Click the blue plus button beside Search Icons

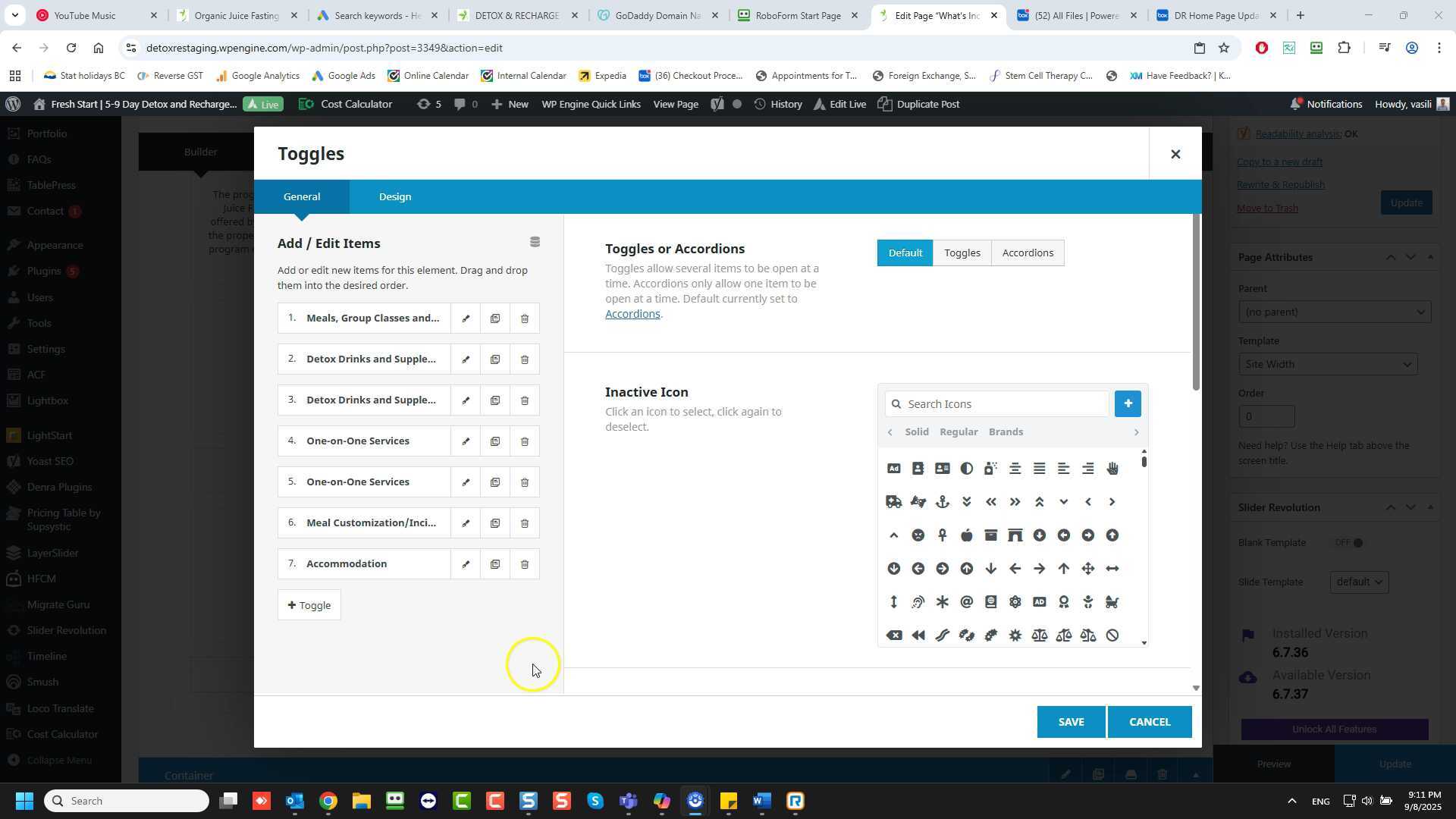click(1127, 404)
